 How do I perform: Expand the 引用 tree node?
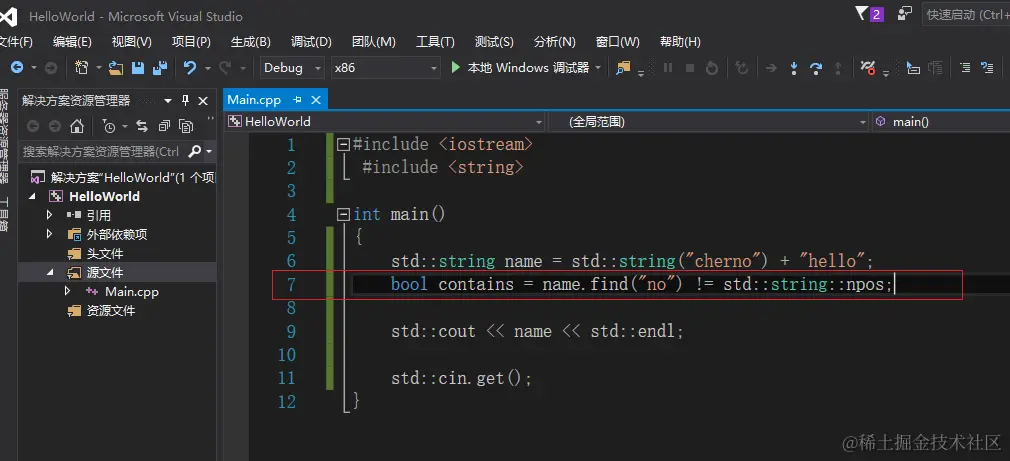tap(50, 214)
